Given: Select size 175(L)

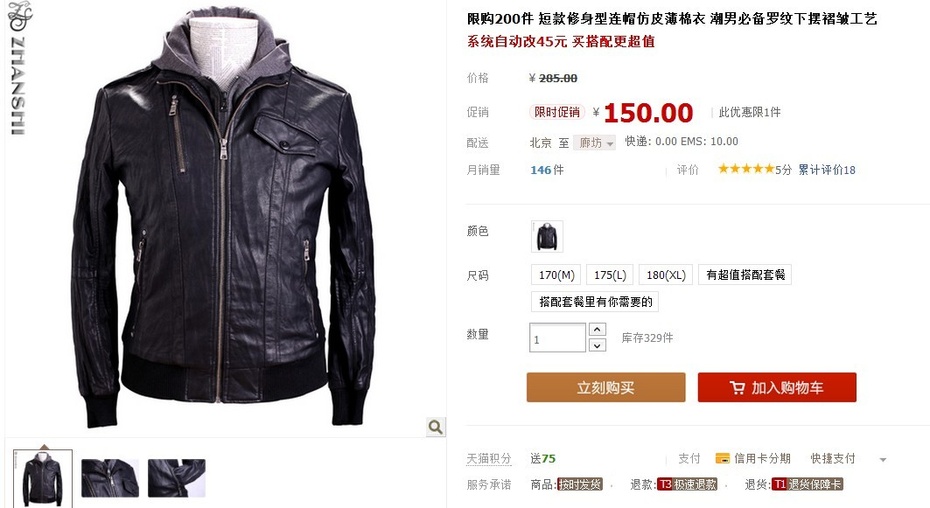Looking at the screenshot, I should point(610,275).
